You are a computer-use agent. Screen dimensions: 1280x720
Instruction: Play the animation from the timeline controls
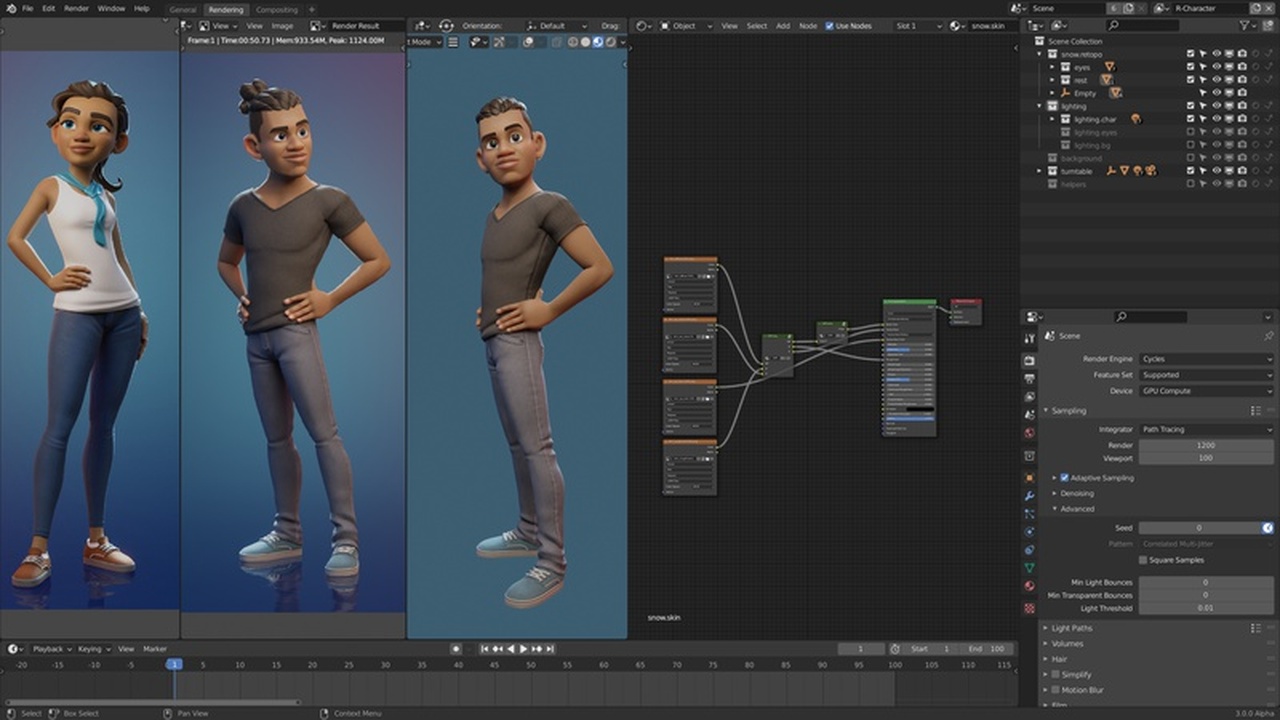pos(523,648)
